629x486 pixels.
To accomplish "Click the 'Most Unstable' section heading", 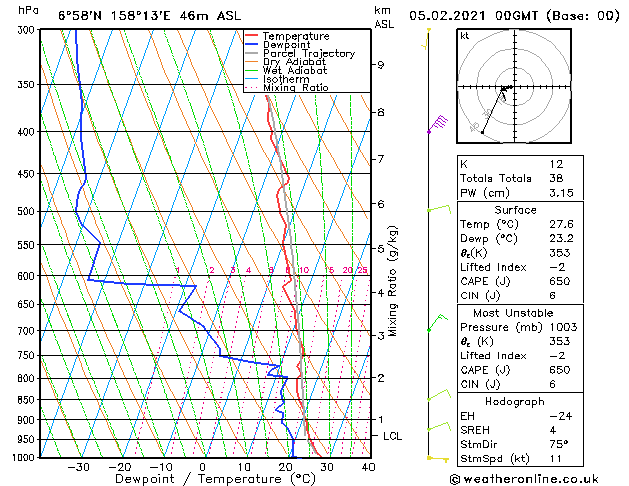I will (x=513, y=313).
